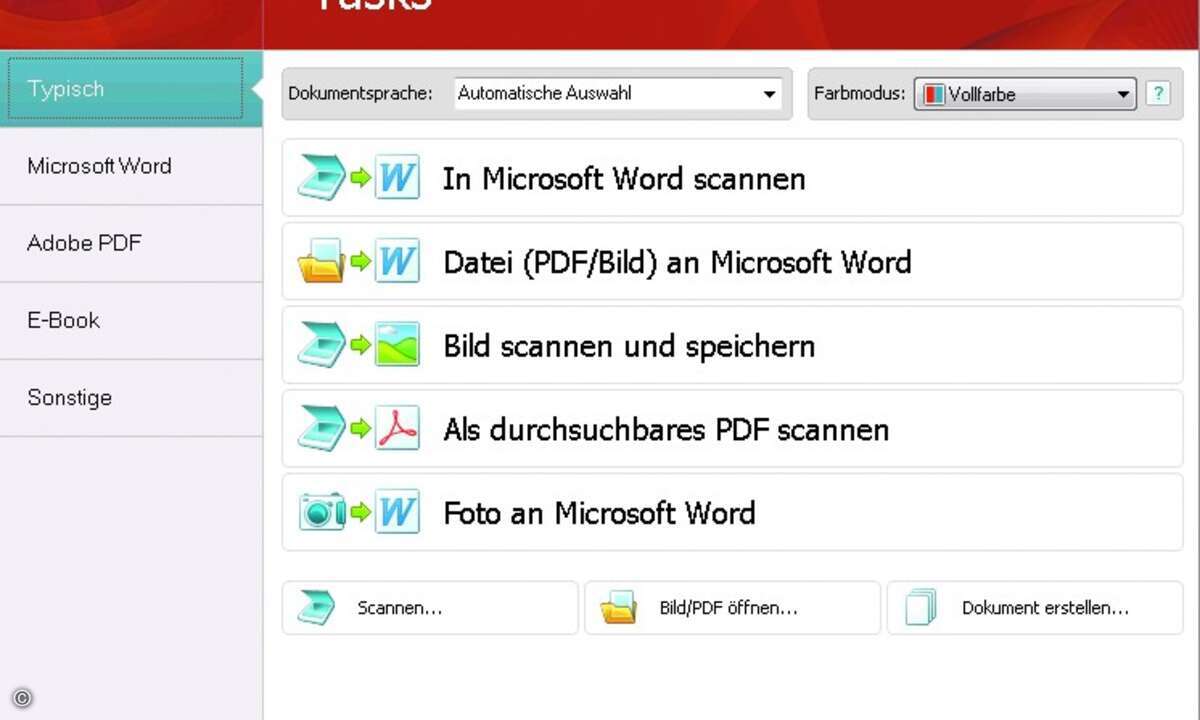The width and height of the screenshot is (1200, 720).
Task: Start Foto an Microsoft Word task
Action: (732, 513)
